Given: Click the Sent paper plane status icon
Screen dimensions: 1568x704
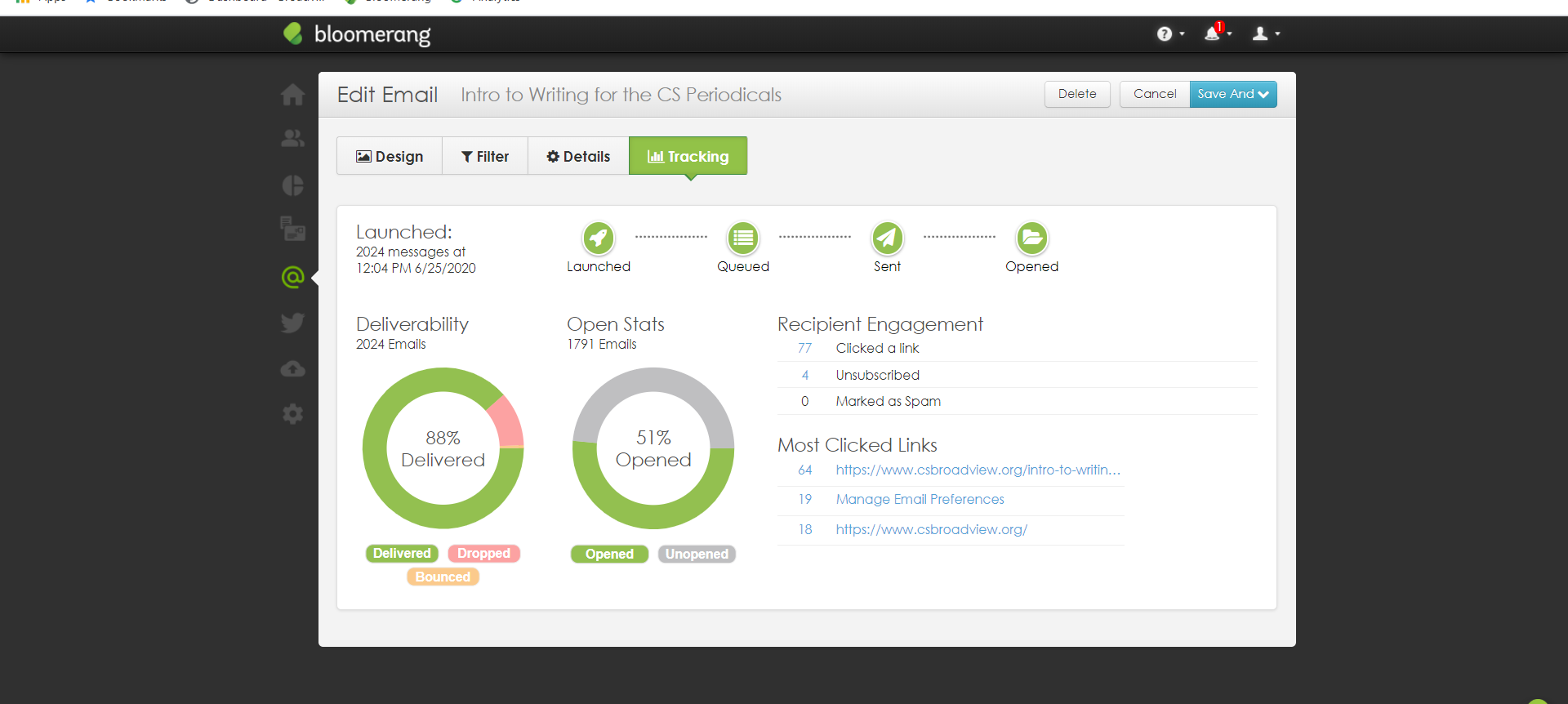Looking at the screenshot, I should coord(888,238).
